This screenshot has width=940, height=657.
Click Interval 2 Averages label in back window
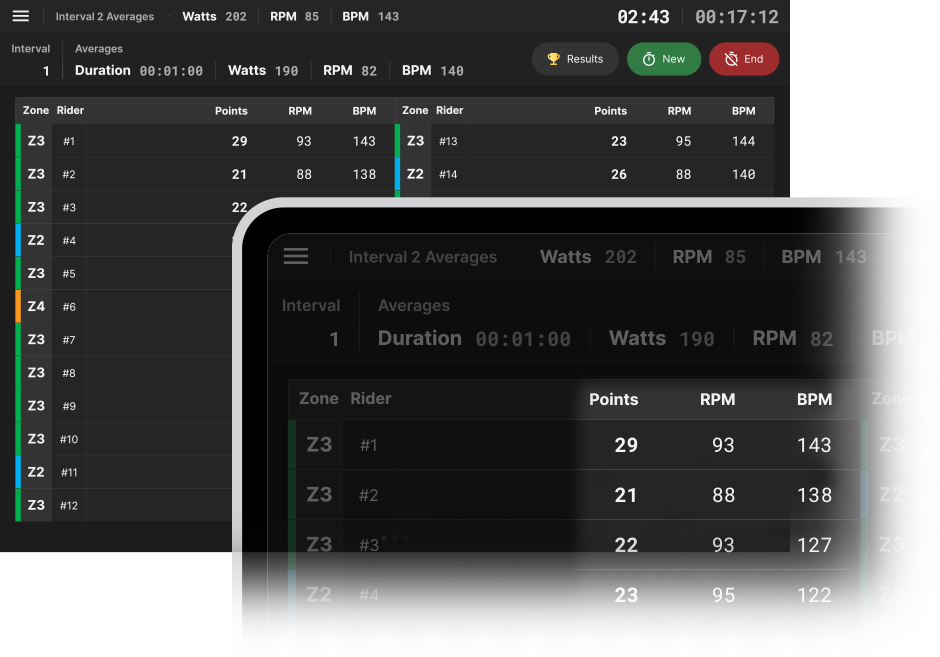(105, 17)
